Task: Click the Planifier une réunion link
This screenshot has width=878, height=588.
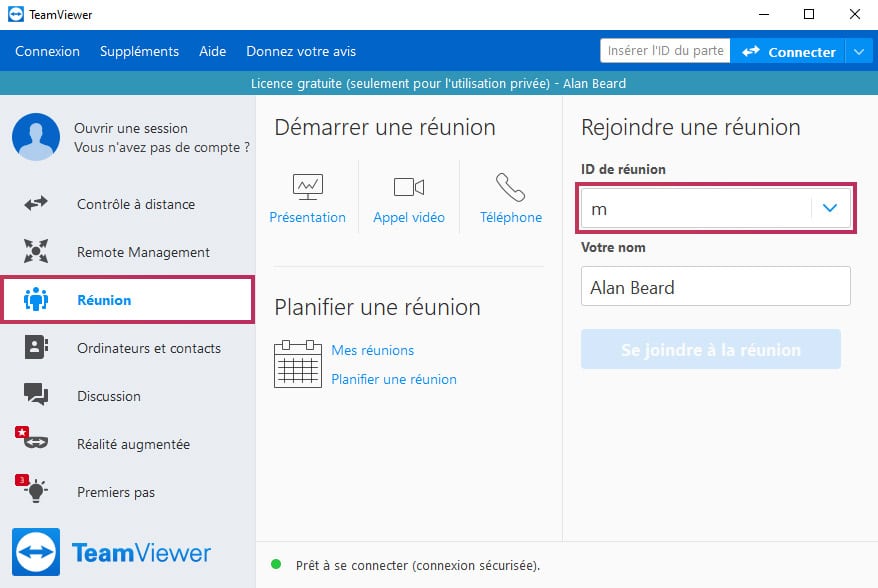Action: (394, 380)
